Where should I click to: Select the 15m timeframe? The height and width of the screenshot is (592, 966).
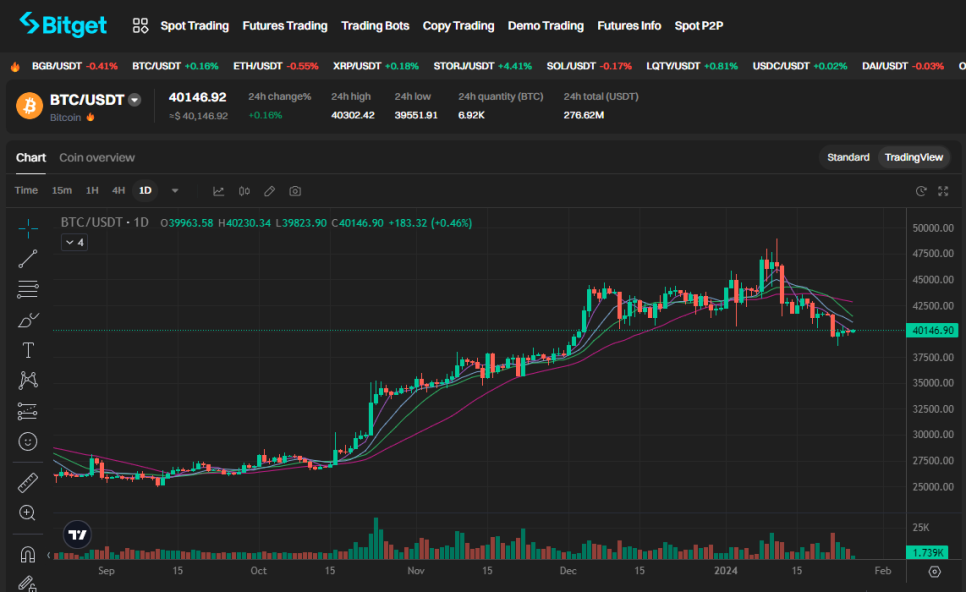click(62, 190)
